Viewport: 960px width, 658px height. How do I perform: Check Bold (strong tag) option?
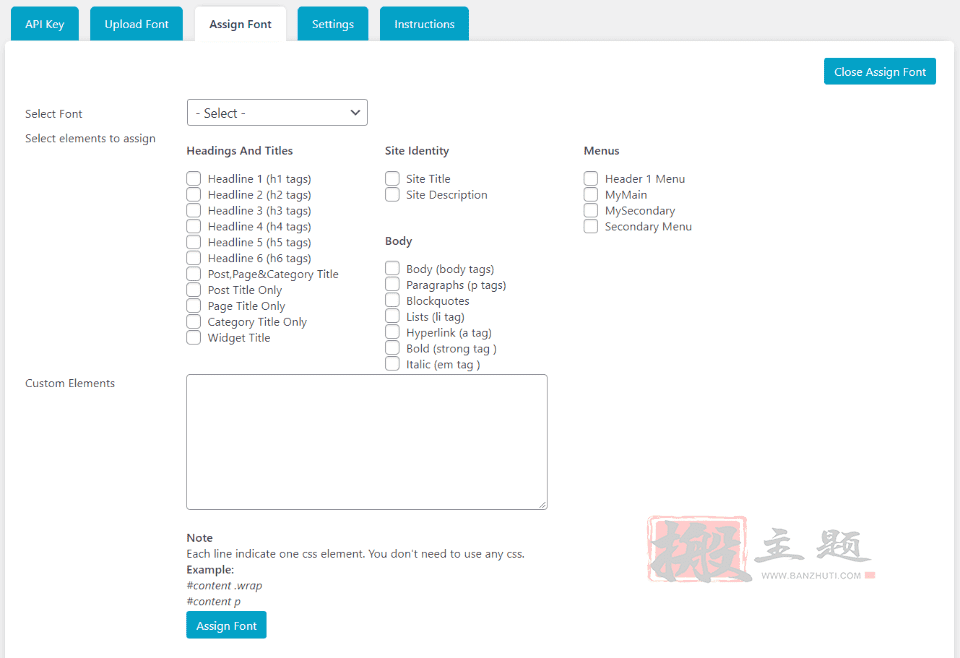(x=392, y=348)
